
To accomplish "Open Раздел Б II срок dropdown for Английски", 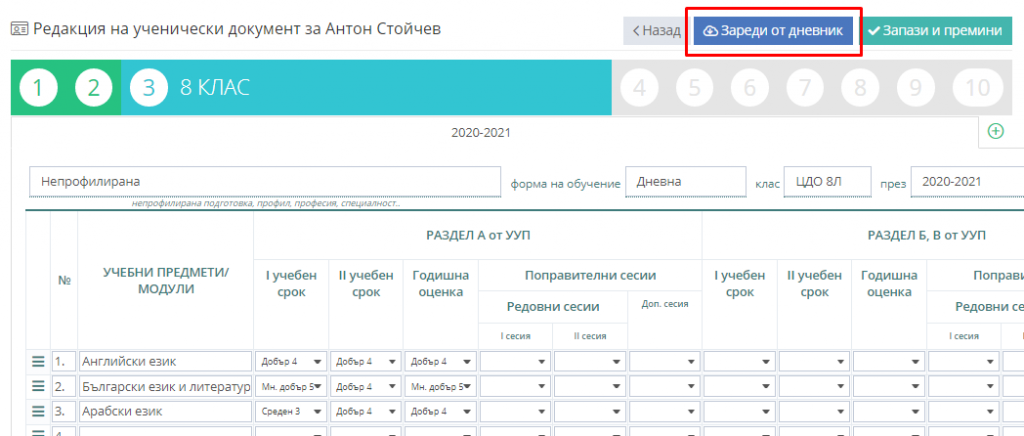I will pyautogui.click(x=814, y=361).
